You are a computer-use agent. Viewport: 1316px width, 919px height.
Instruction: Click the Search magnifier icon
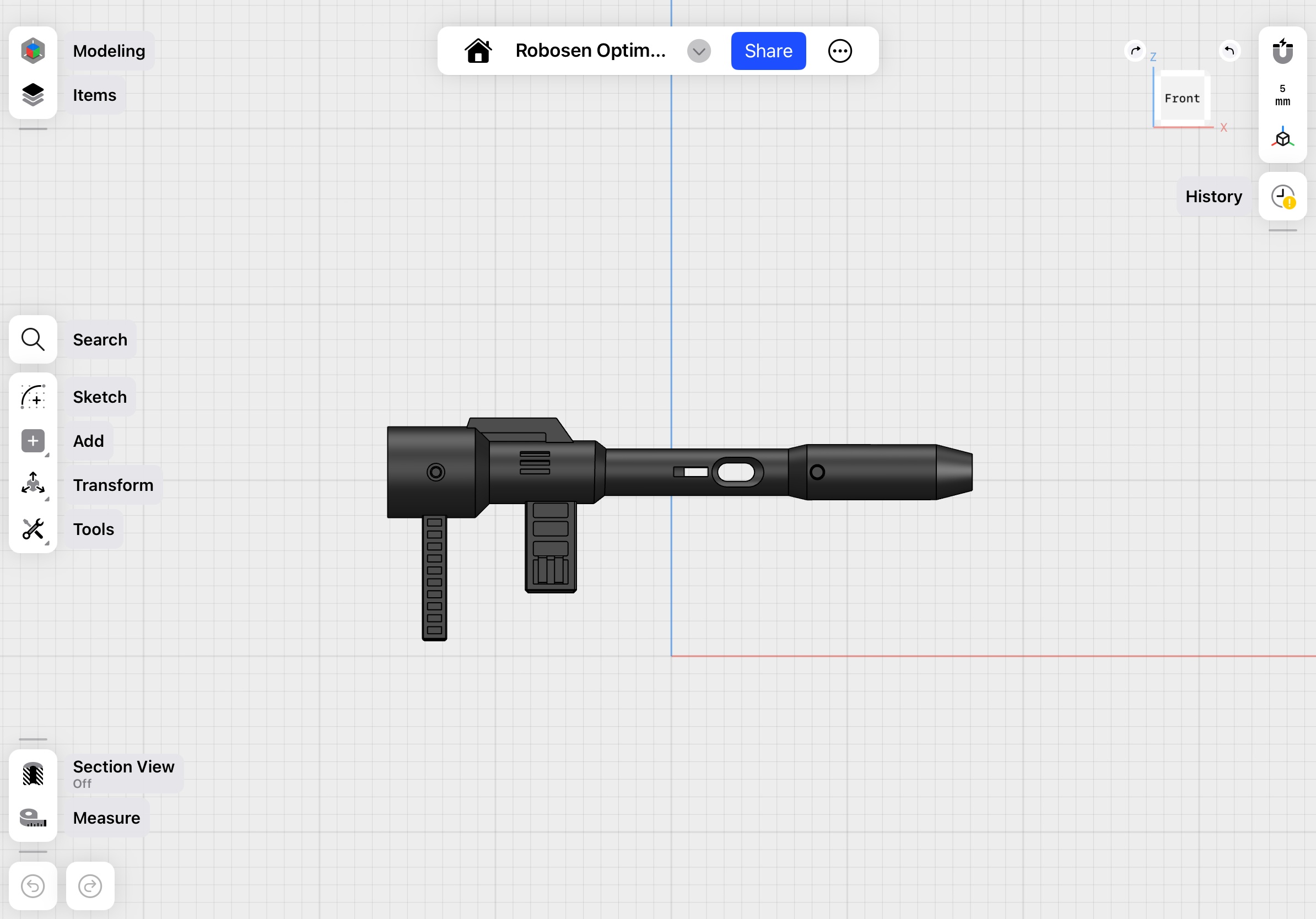(x=33, y=340)
